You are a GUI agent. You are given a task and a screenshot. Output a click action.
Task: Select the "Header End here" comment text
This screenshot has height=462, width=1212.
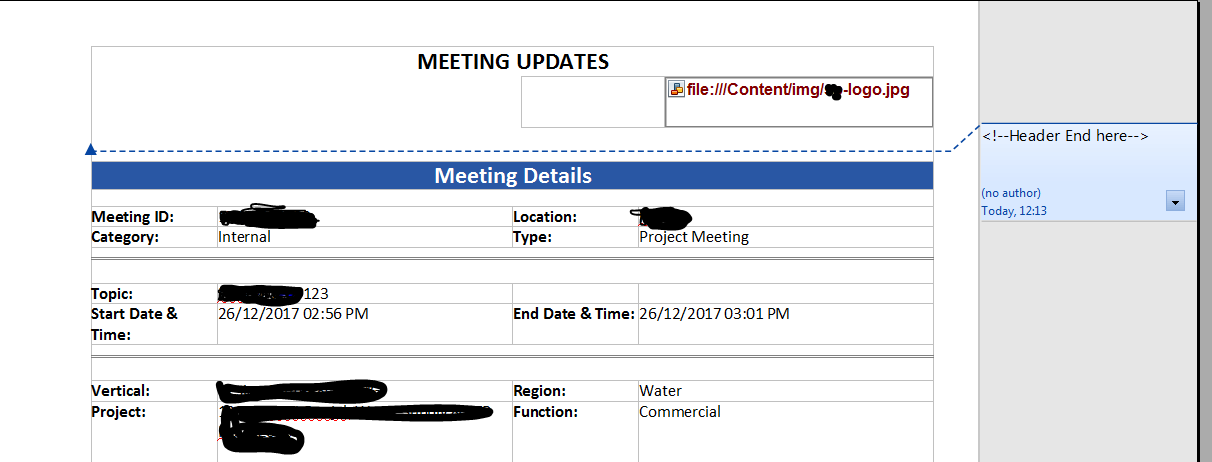[1065, 136]
